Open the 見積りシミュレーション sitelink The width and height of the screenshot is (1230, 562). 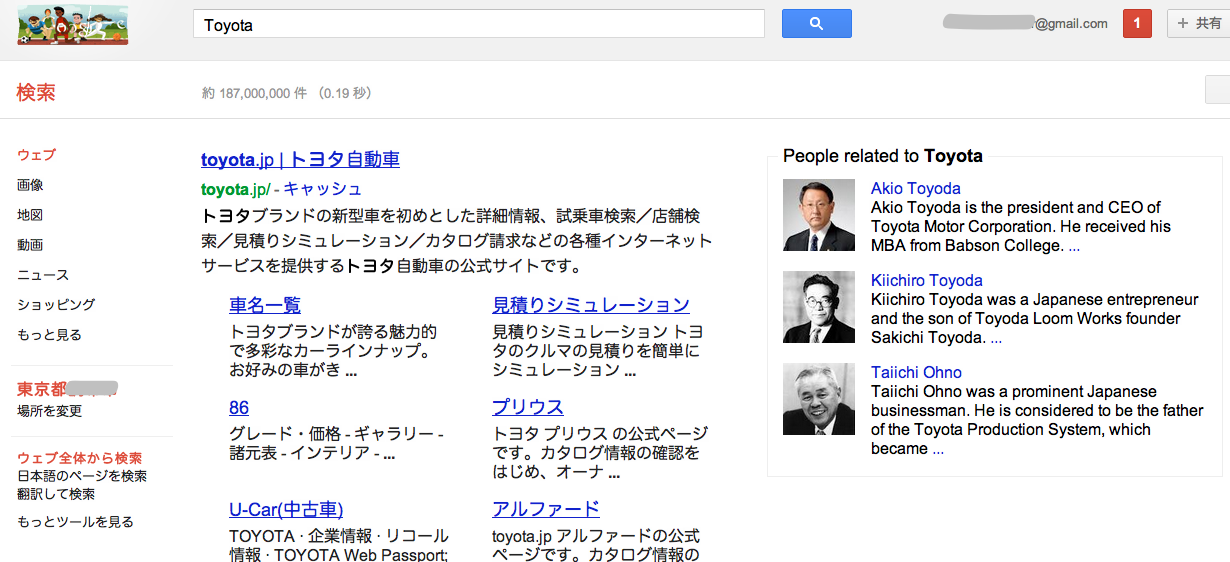[x=591, y=305]
